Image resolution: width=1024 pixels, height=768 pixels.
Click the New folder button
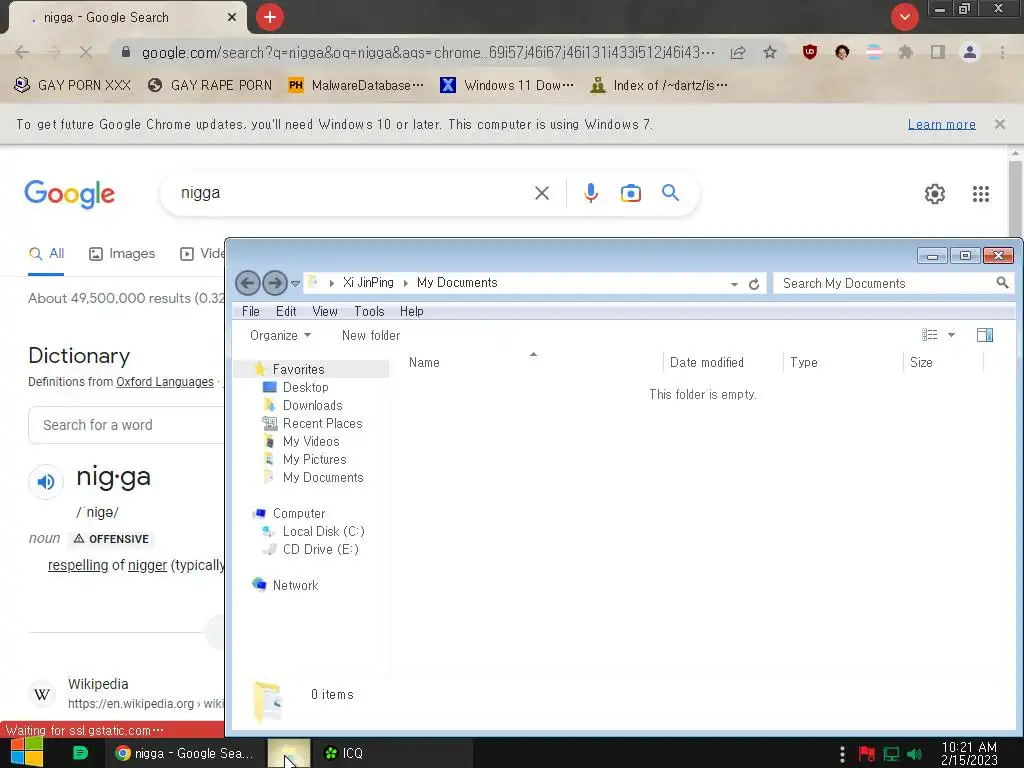pos(371,336)
